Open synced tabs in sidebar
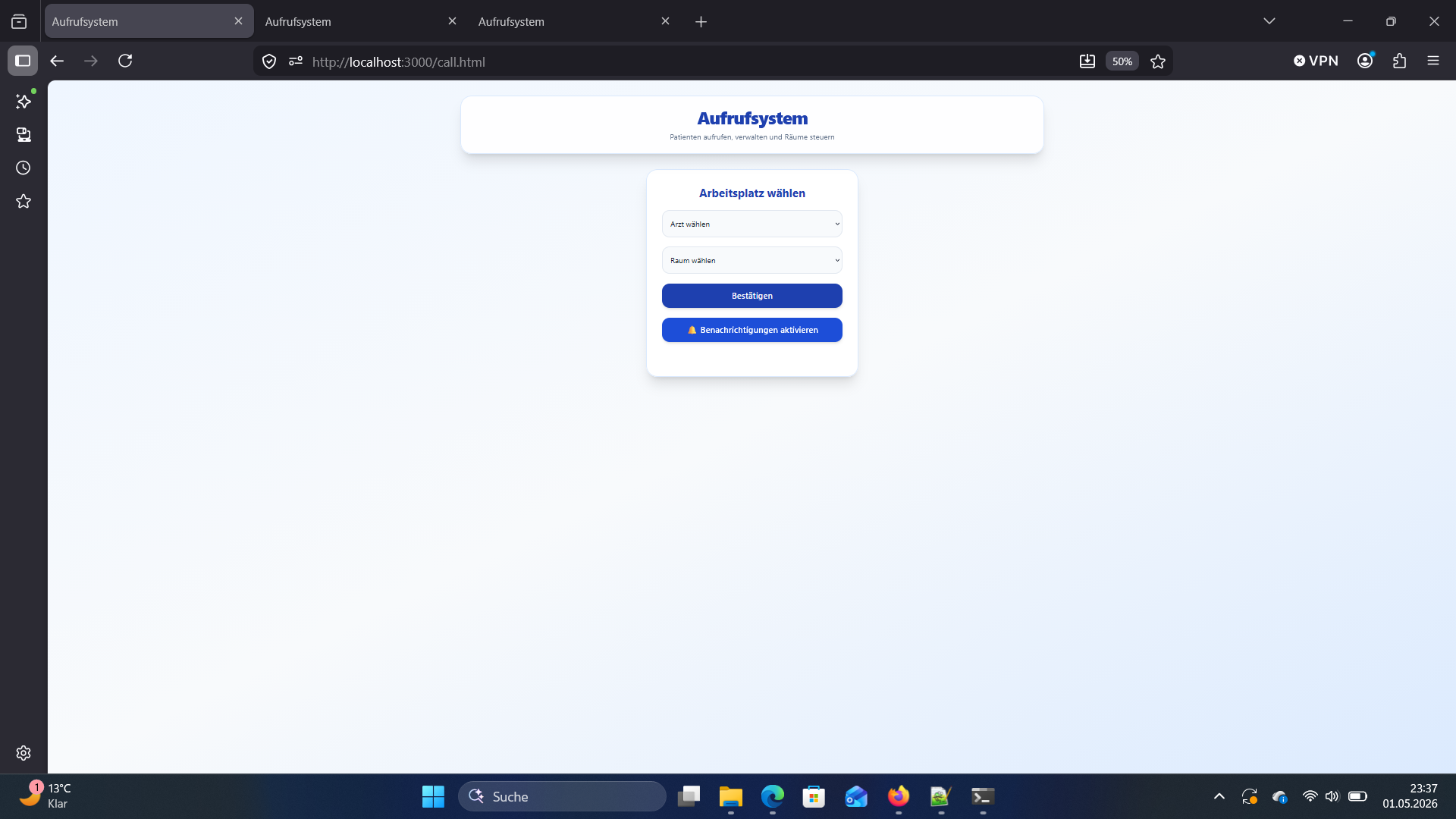 pyautogui.click(x=24, y=134)
